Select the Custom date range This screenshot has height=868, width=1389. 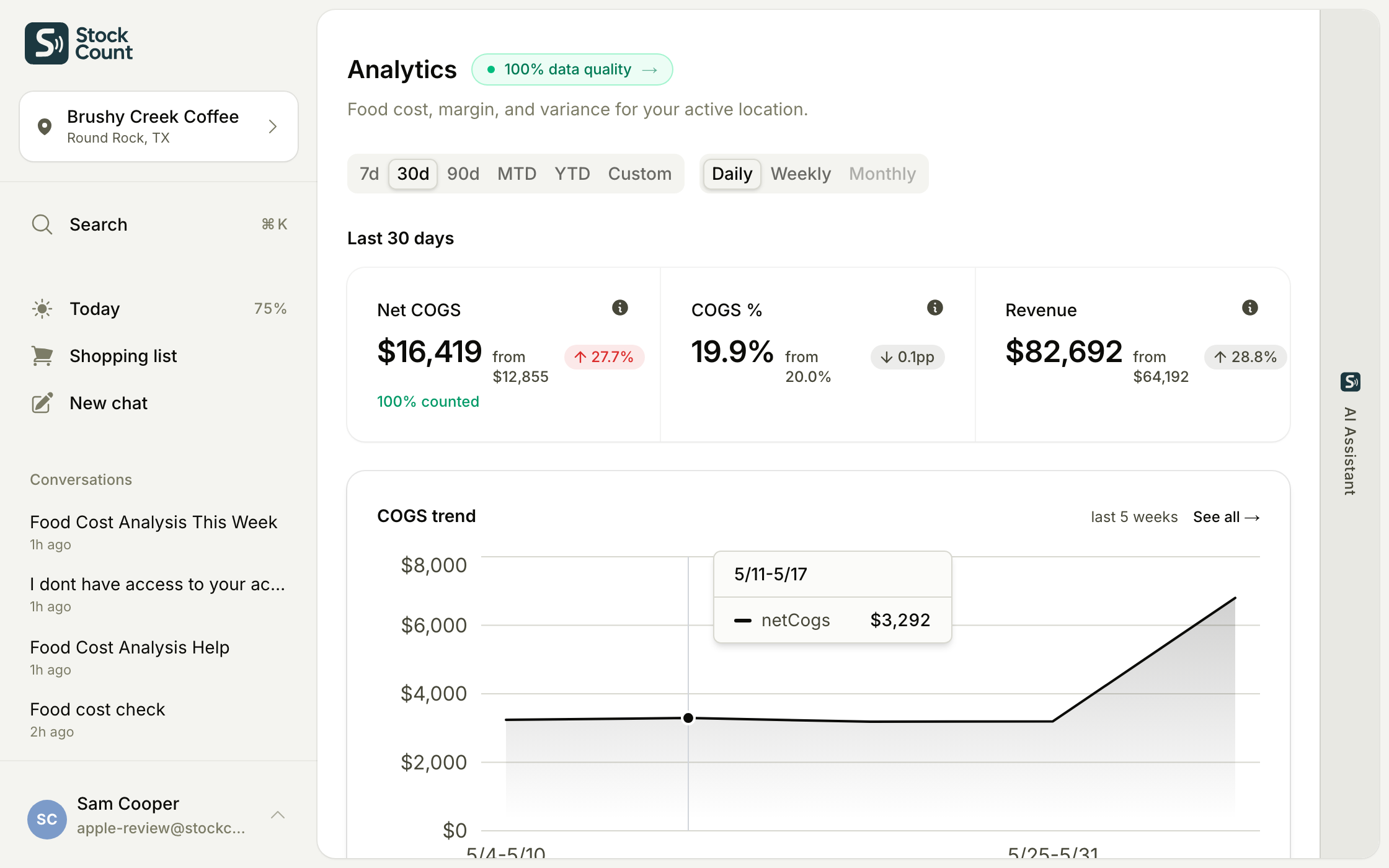point(639,174)
